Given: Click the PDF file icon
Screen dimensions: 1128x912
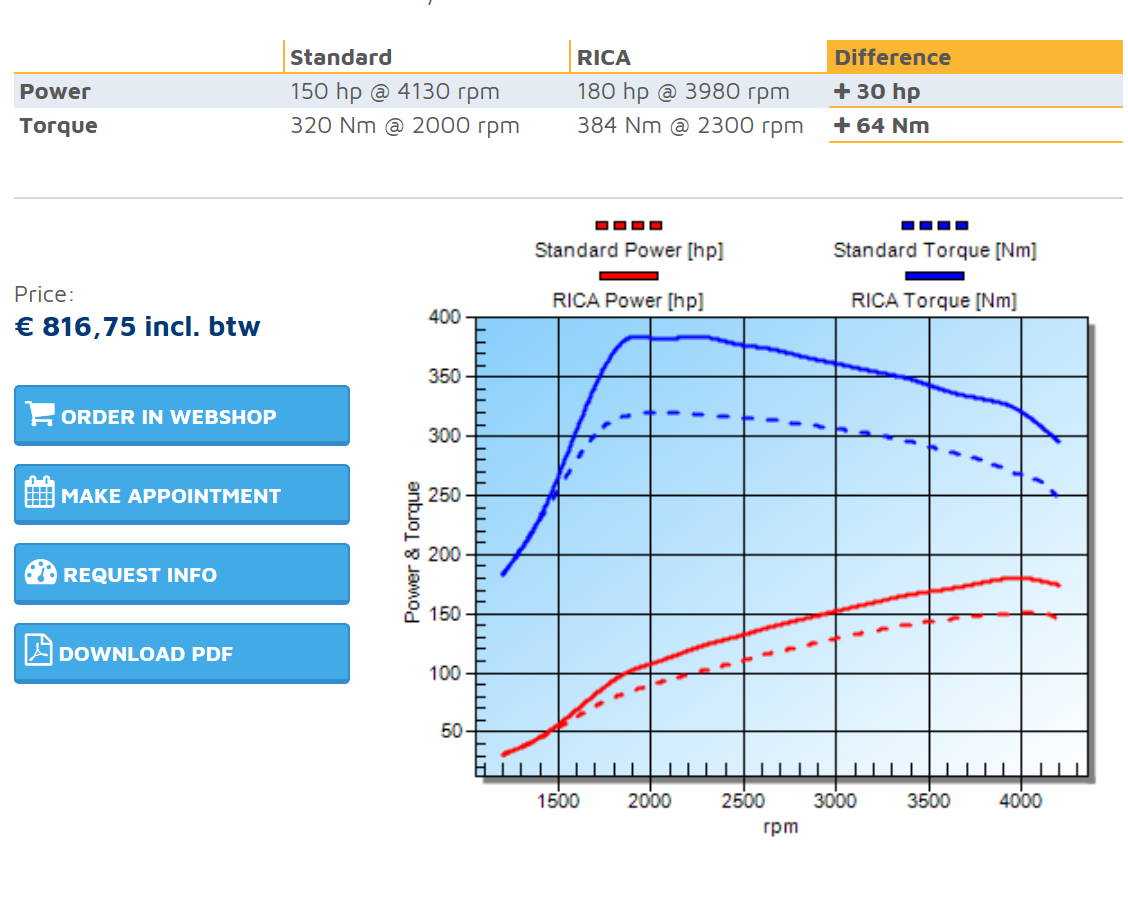Looking at the screenshot, I should (x=38, y=651).
